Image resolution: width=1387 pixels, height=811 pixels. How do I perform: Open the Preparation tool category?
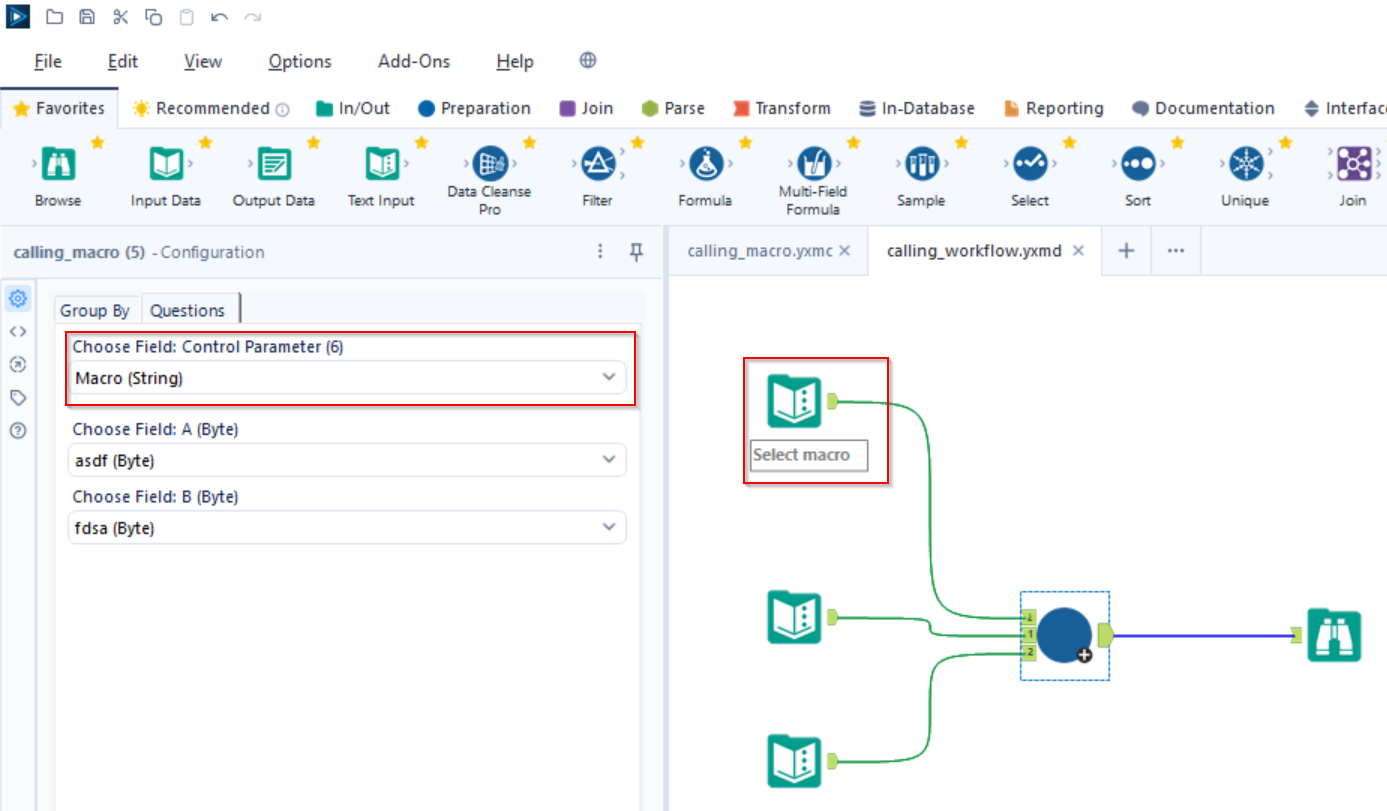(x=474, y=108)
